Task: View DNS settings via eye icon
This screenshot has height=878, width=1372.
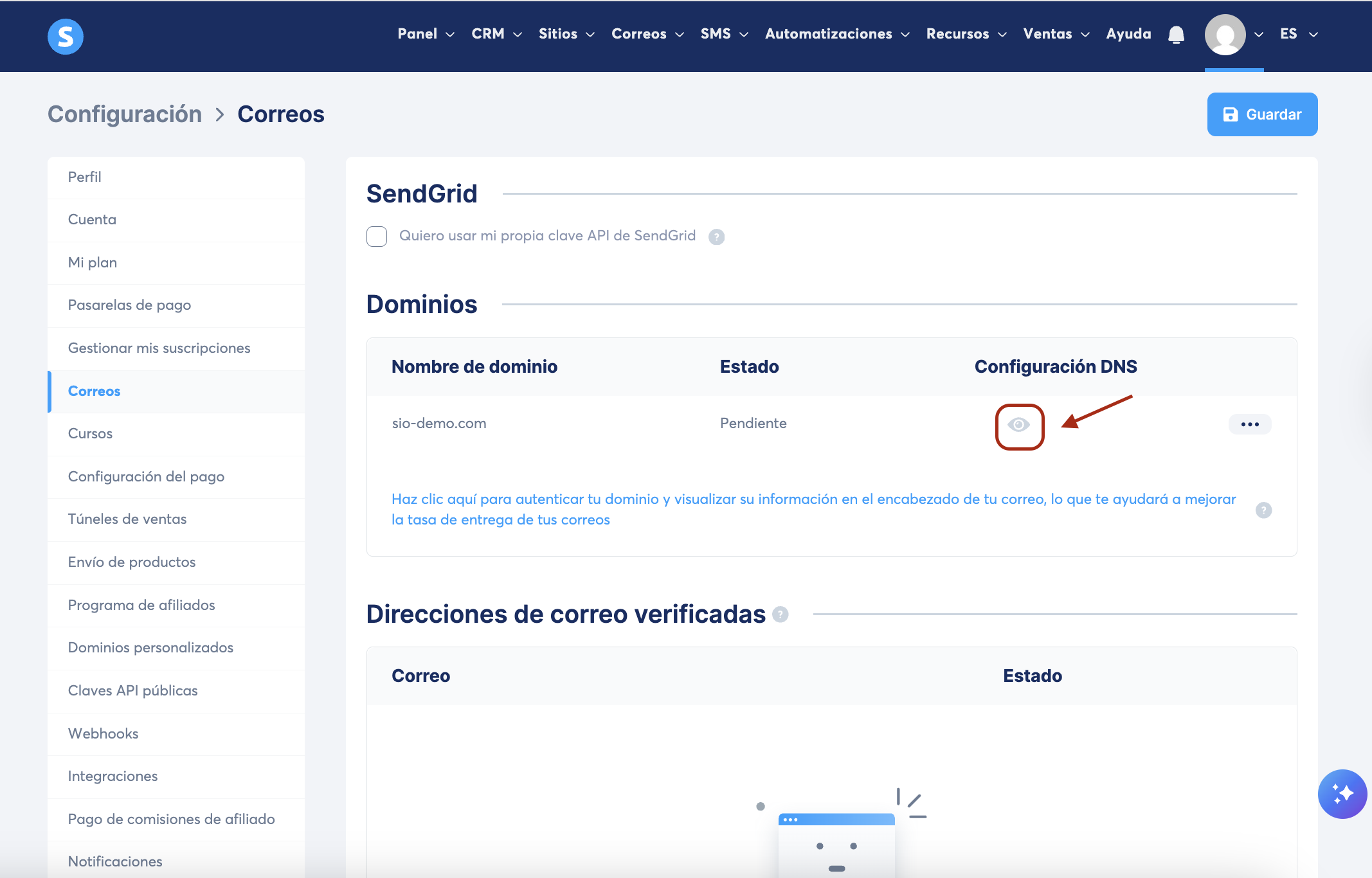Action: click(x=1019, y=425)
